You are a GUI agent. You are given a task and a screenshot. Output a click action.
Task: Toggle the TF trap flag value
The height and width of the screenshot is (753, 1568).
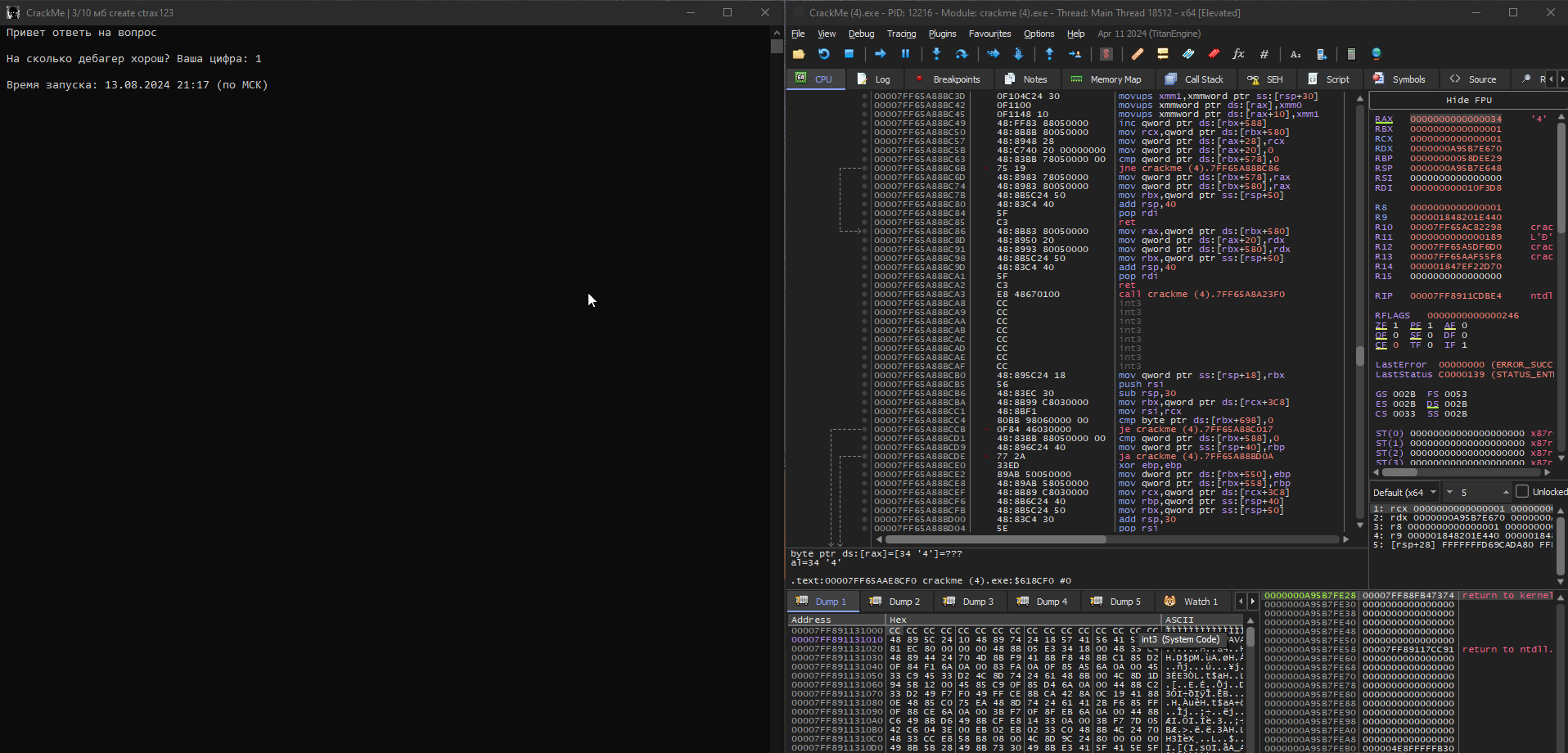pos(1430,345)
